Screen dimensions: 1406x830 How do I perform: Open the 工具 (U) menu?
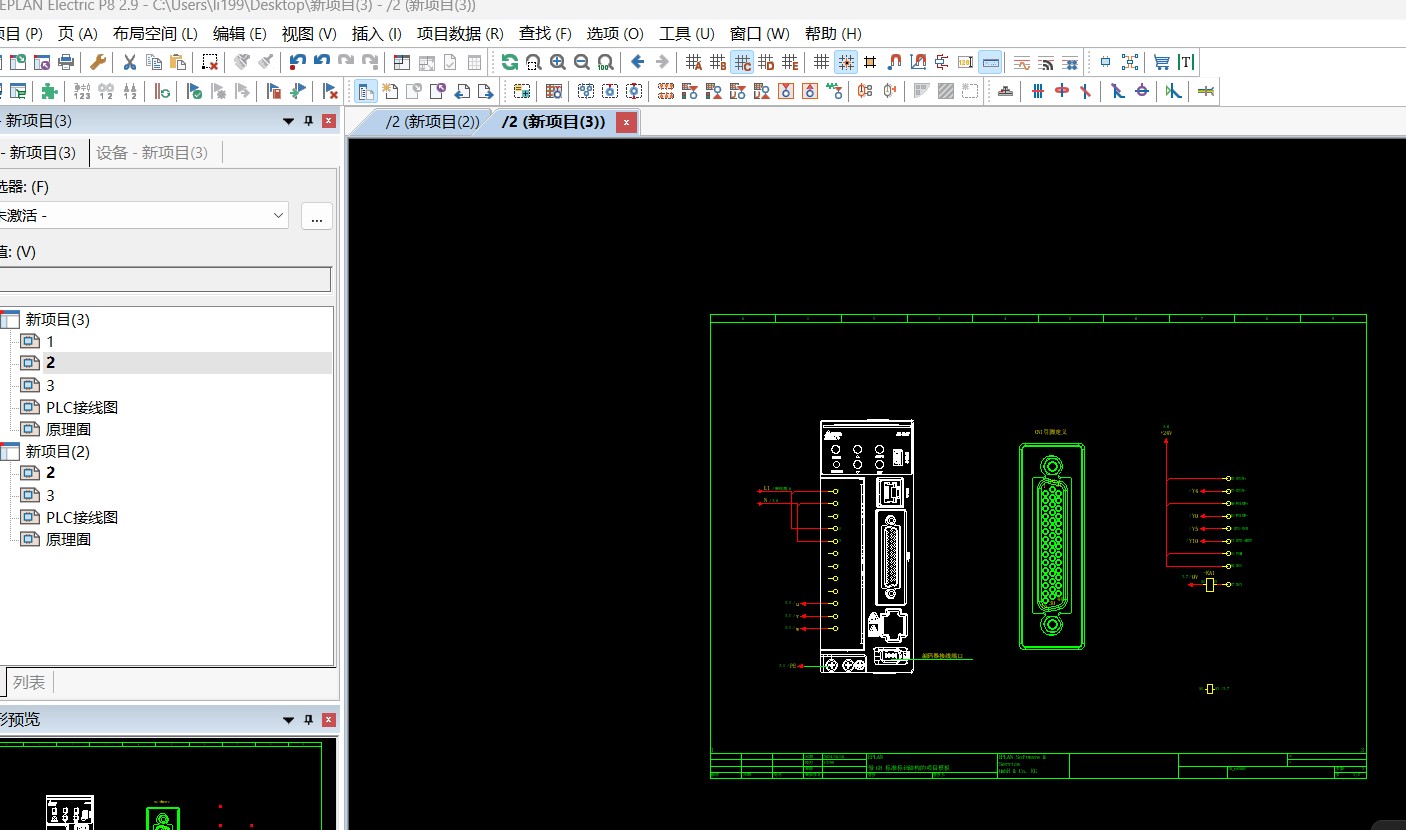(687, 34)
